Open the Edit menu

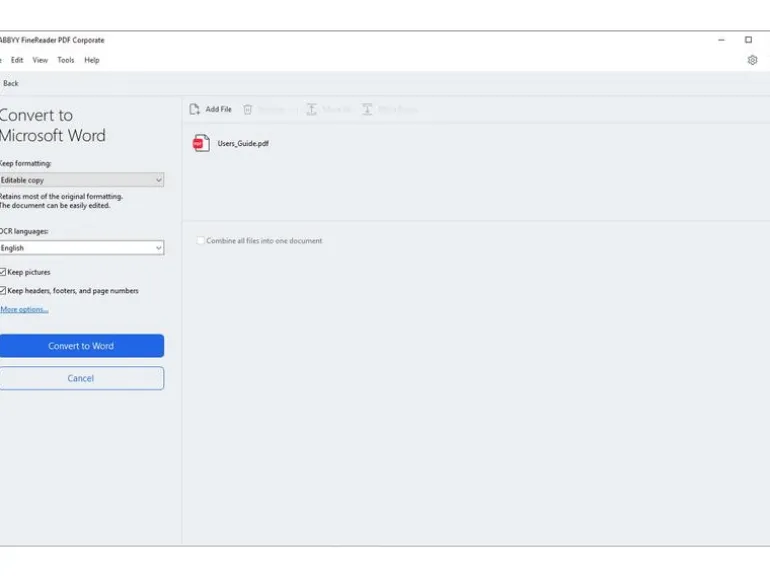[17, 60]
